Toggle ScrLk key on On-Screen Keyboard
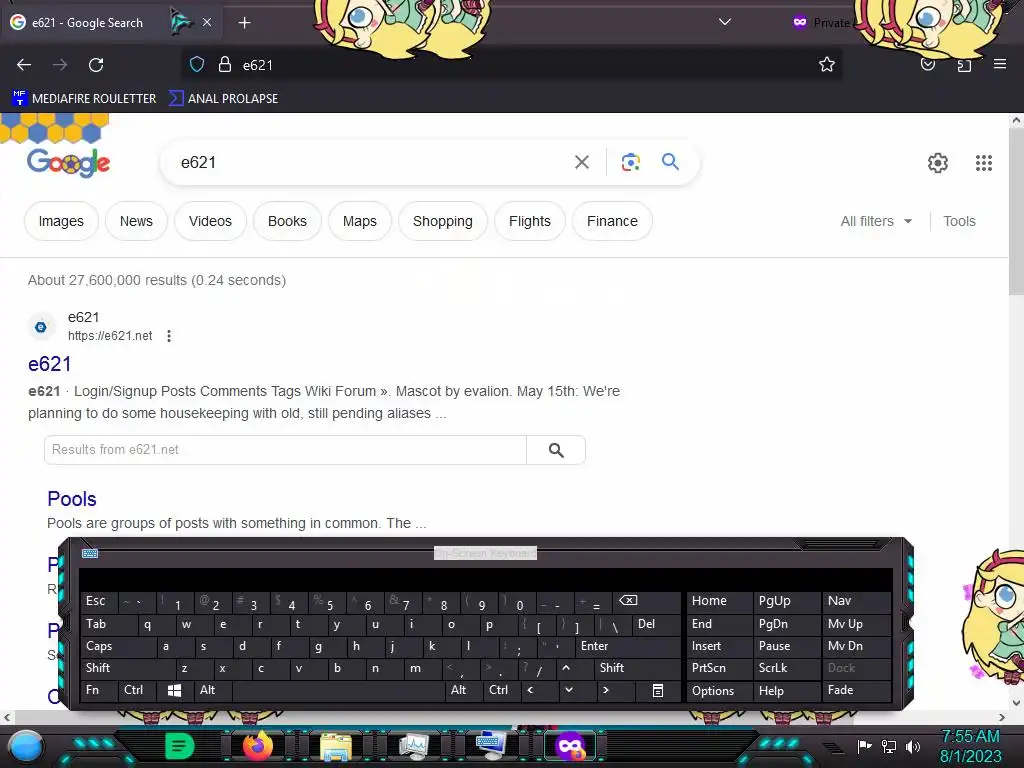 [786, 668]
